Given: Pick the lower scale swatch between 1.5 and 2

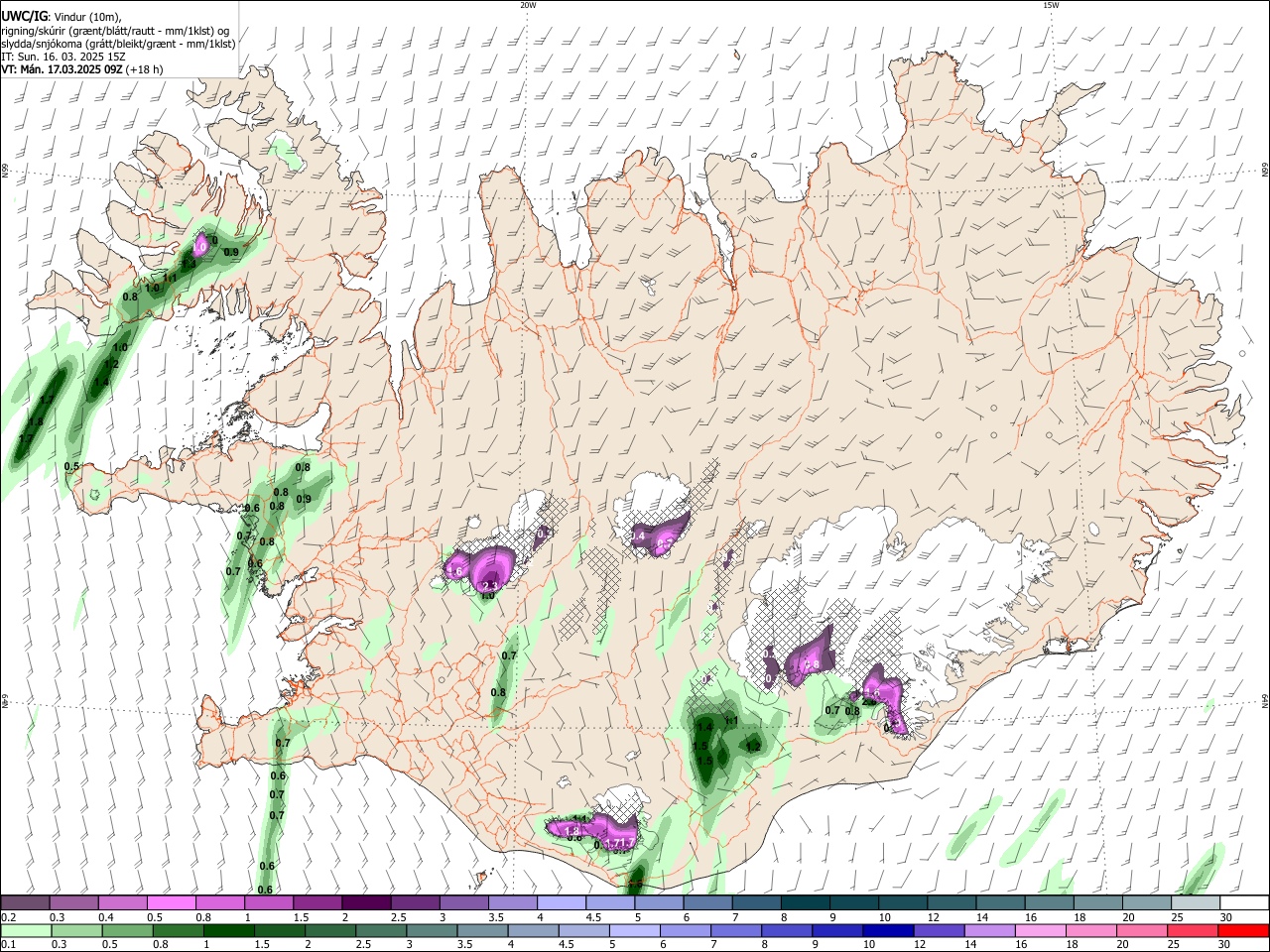Looking at the screenshot, I should (x=279, y=930).
